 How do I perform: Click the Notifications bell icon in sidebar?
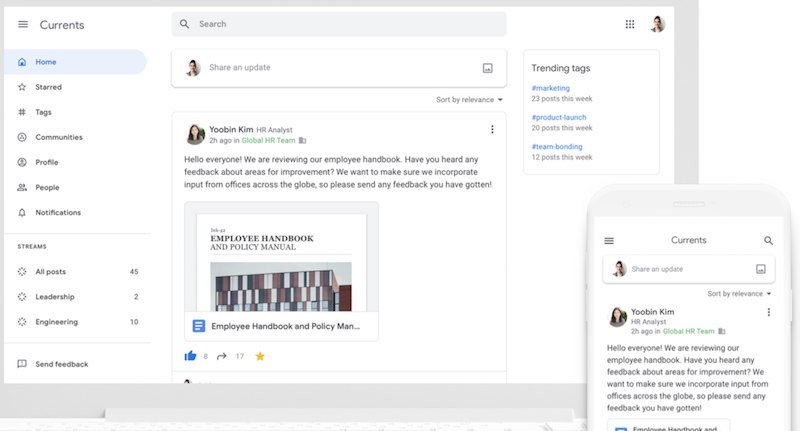tap(22, 213)
